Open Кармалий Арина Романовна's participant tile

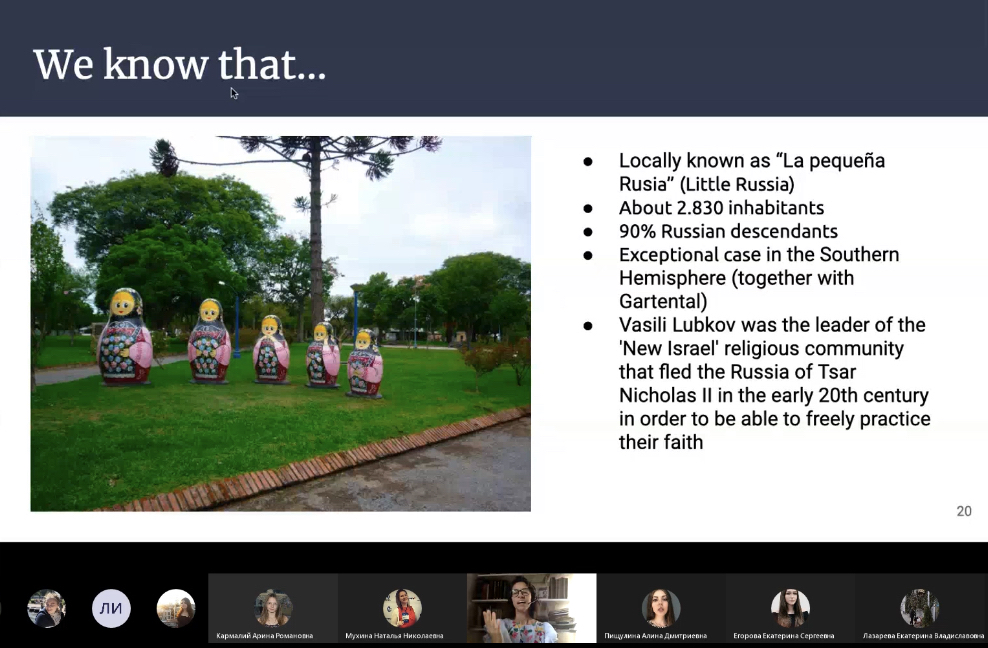click(272, 608)
